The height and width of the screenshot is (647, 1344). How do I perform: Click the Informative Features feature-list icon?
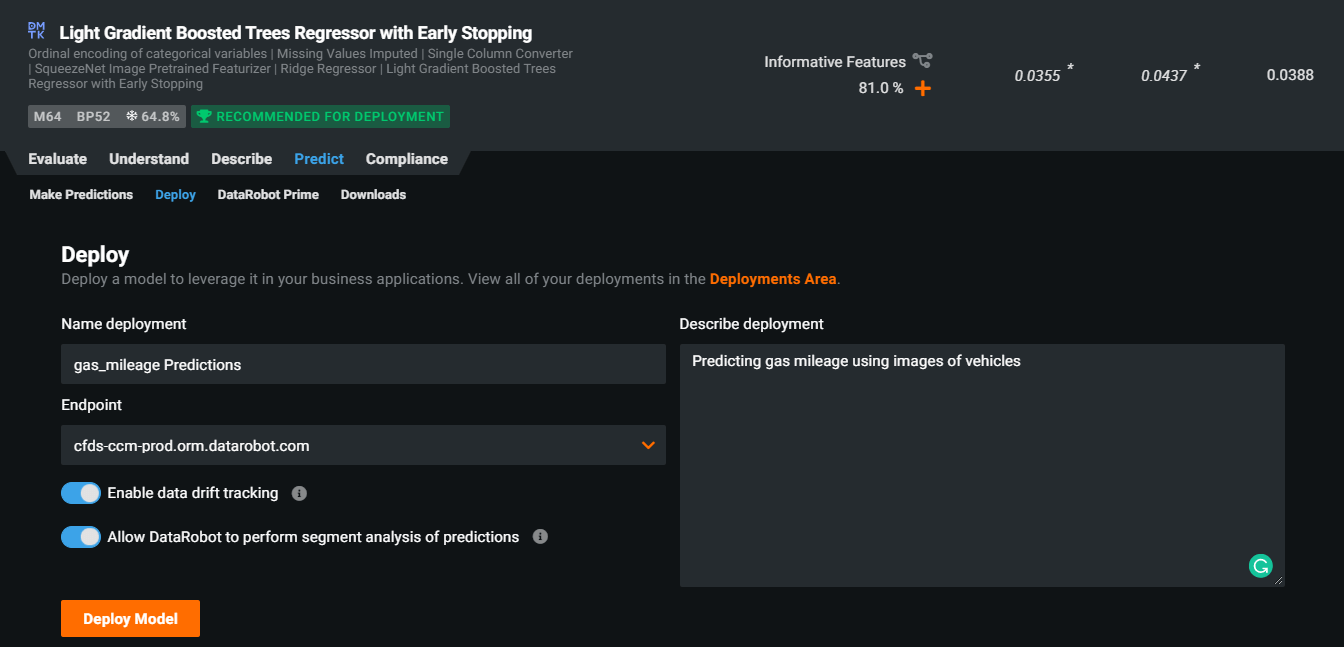(921, 61)
